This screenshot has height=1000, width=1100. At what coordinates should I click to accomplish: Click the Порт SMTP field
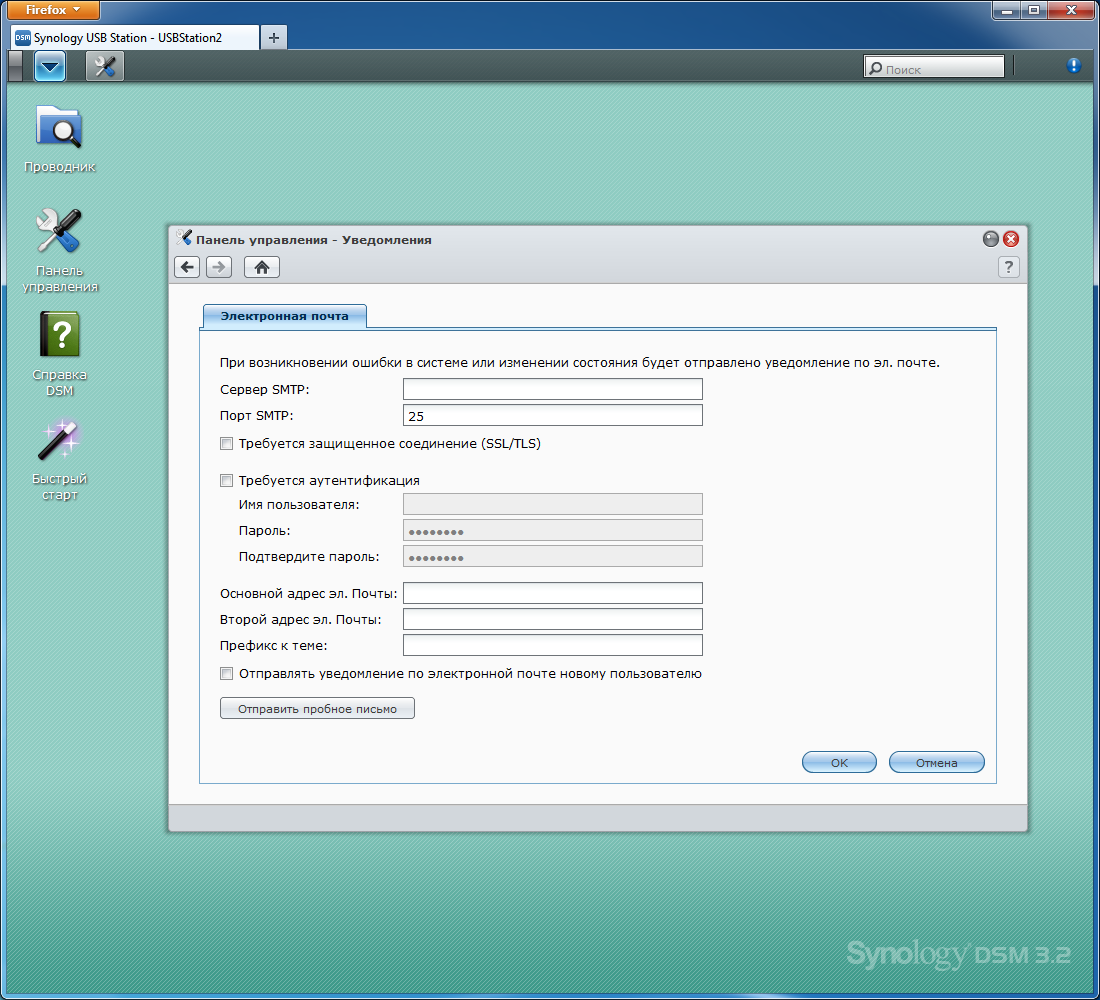pyautogui.click(x=553, y=415)
